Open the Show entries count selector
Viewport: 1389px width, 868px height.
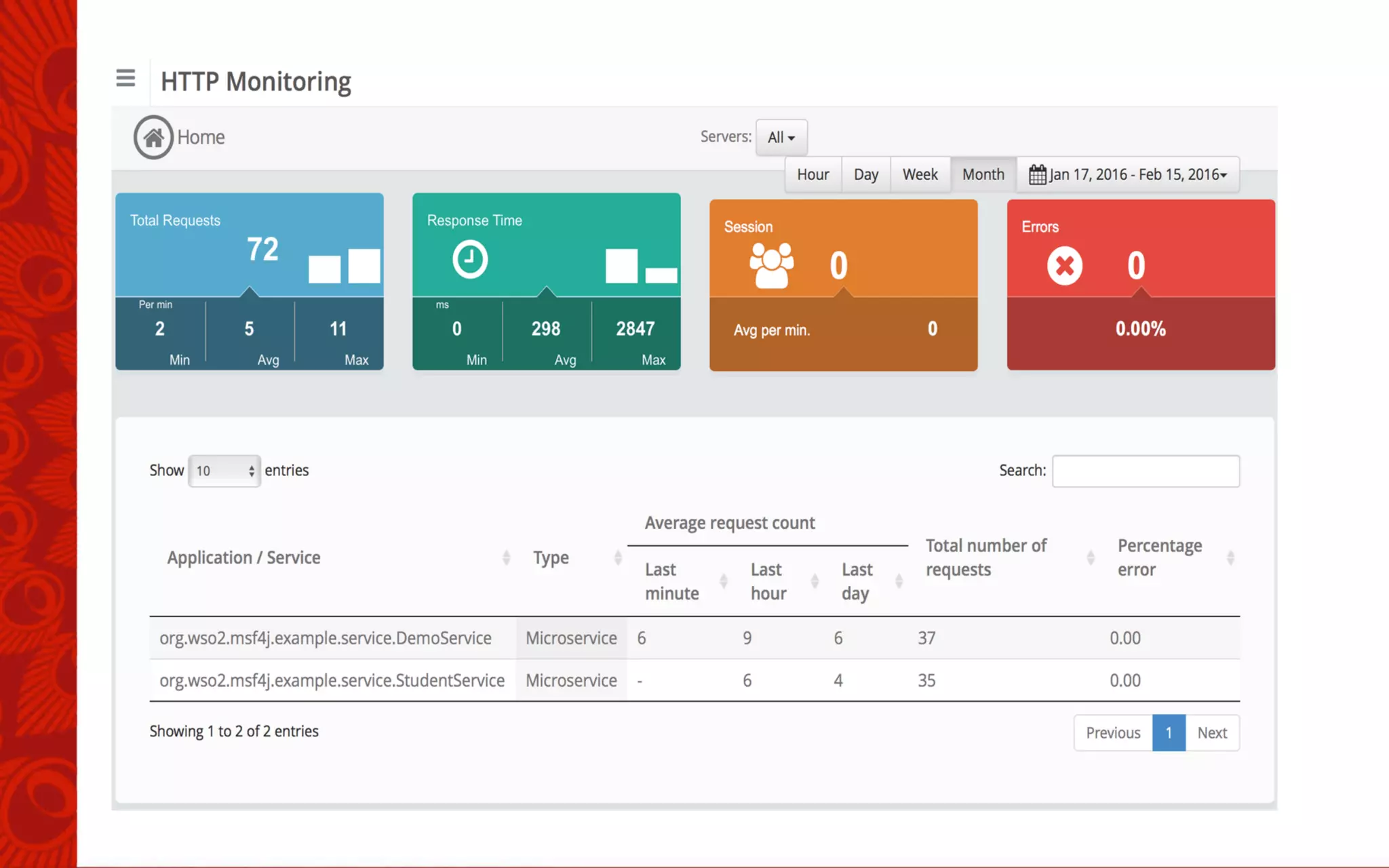[x=224, y=471]
